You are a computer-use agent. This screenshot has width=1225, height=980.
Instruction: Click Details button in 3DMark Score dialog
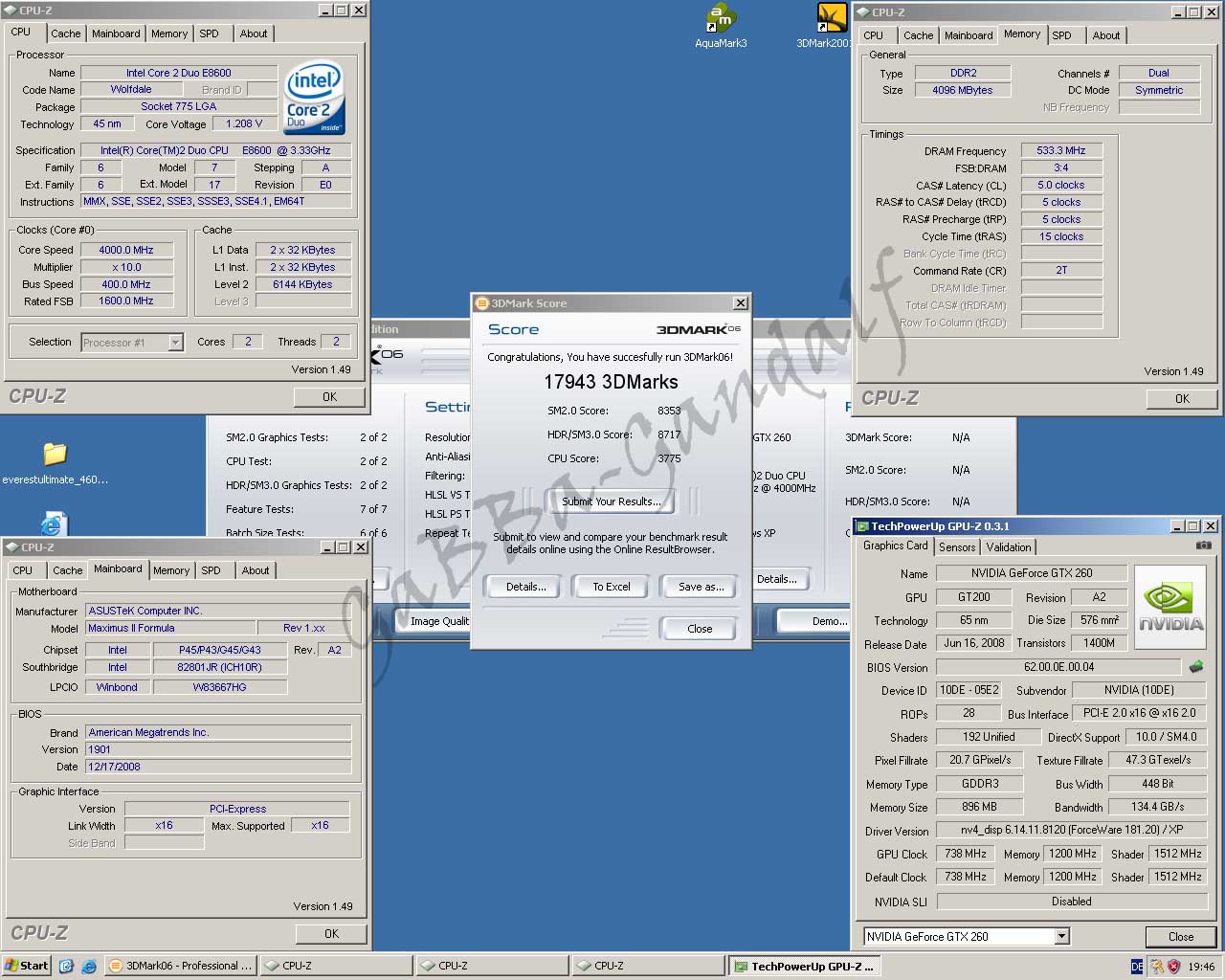pos(525,587)
